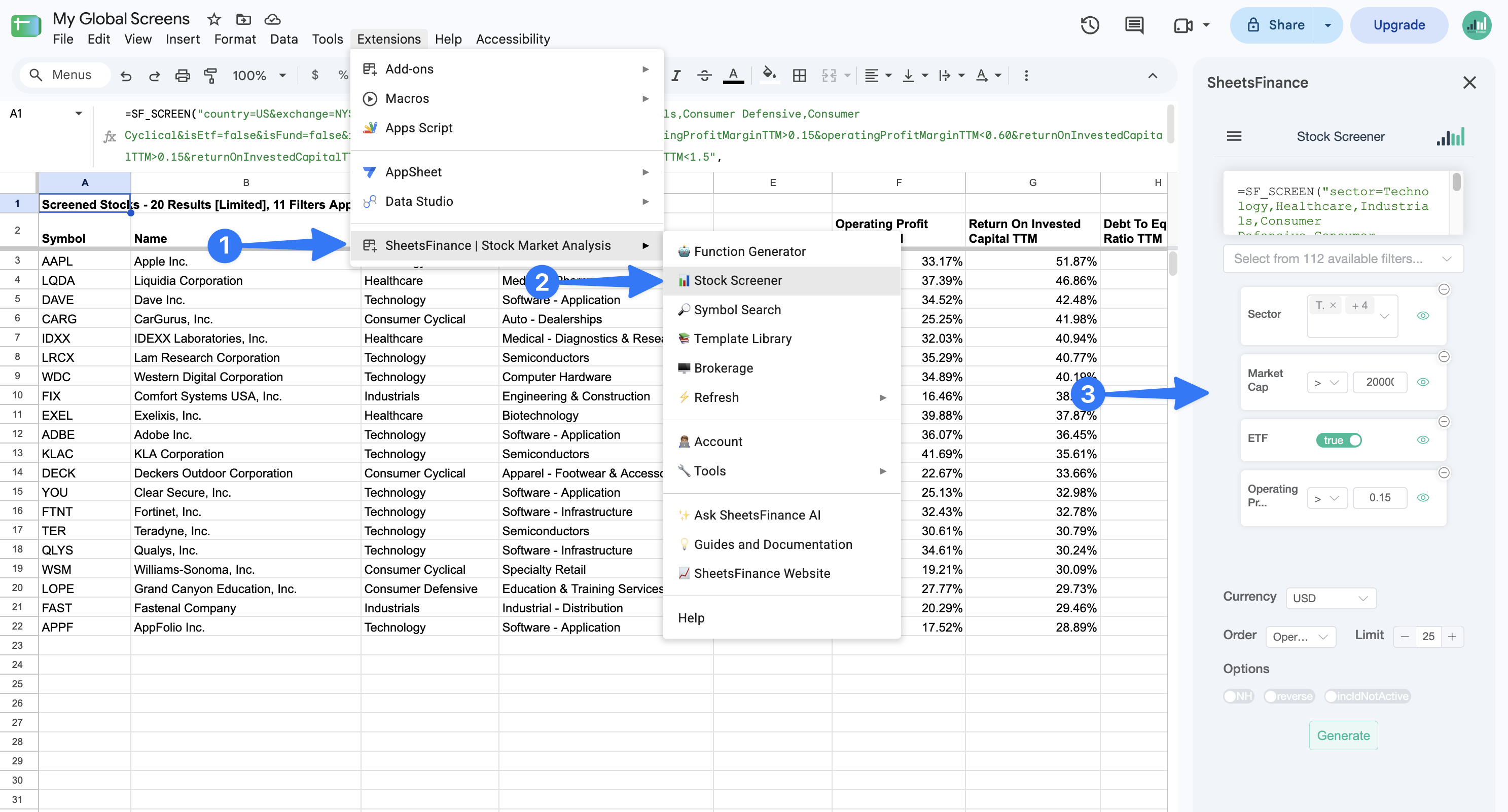Click the Market Cap value field
Image resolution: width=1508 pixels, height=812 pixels.
pos(1379,382)
